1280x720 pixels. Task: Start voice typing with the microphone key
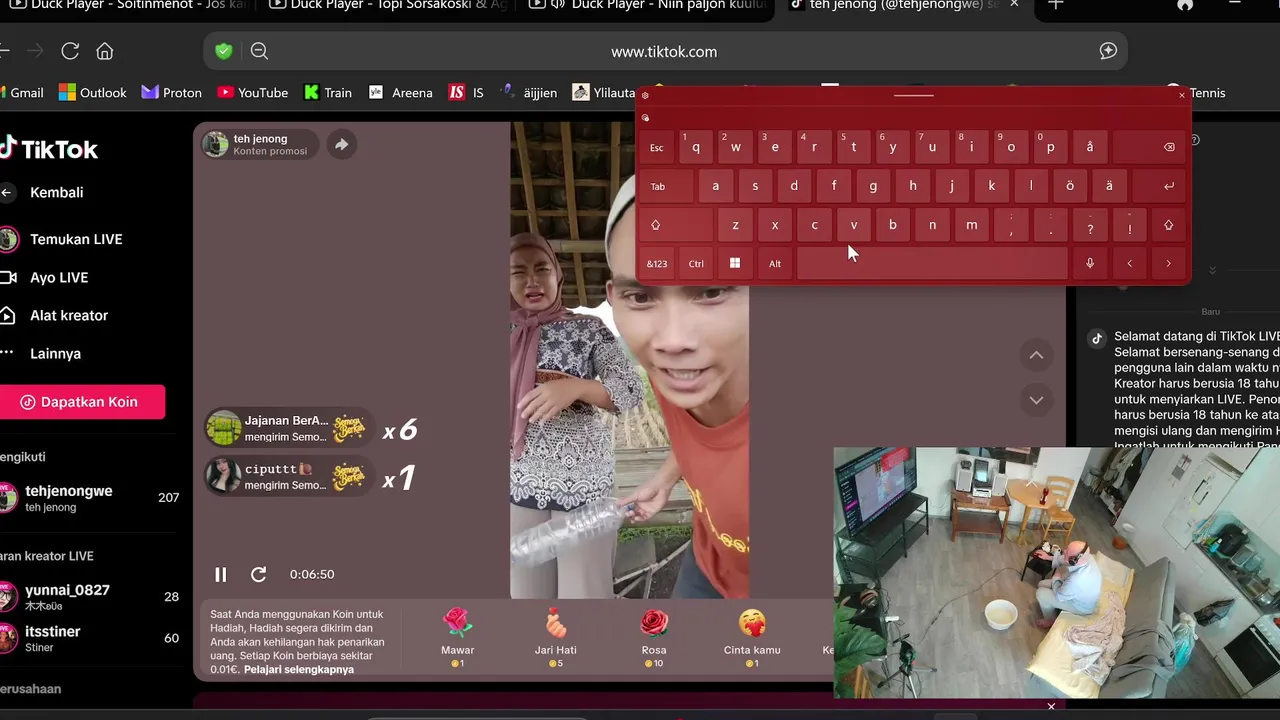(1090, 264)
